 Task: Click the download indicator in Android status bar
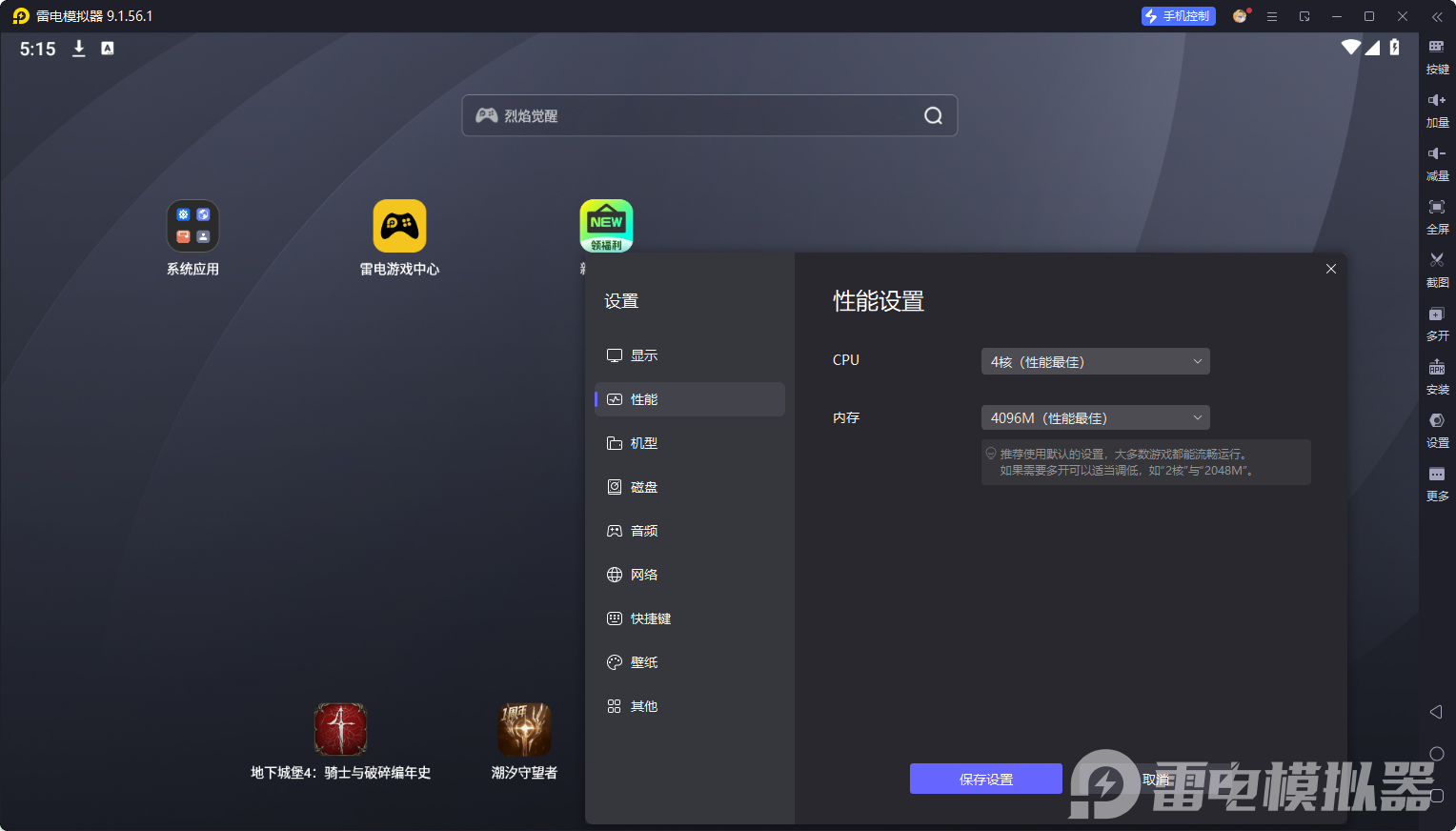coord(79,49)
